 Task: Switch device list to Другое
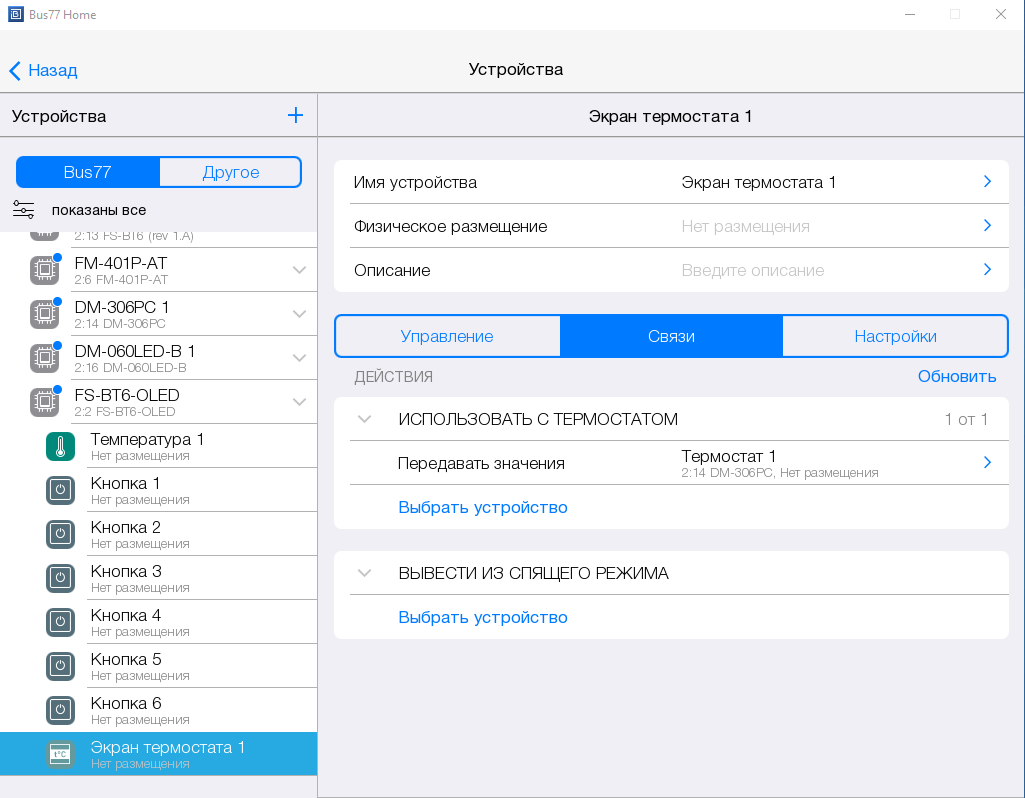pyautogui.click(x=230, y=172)
